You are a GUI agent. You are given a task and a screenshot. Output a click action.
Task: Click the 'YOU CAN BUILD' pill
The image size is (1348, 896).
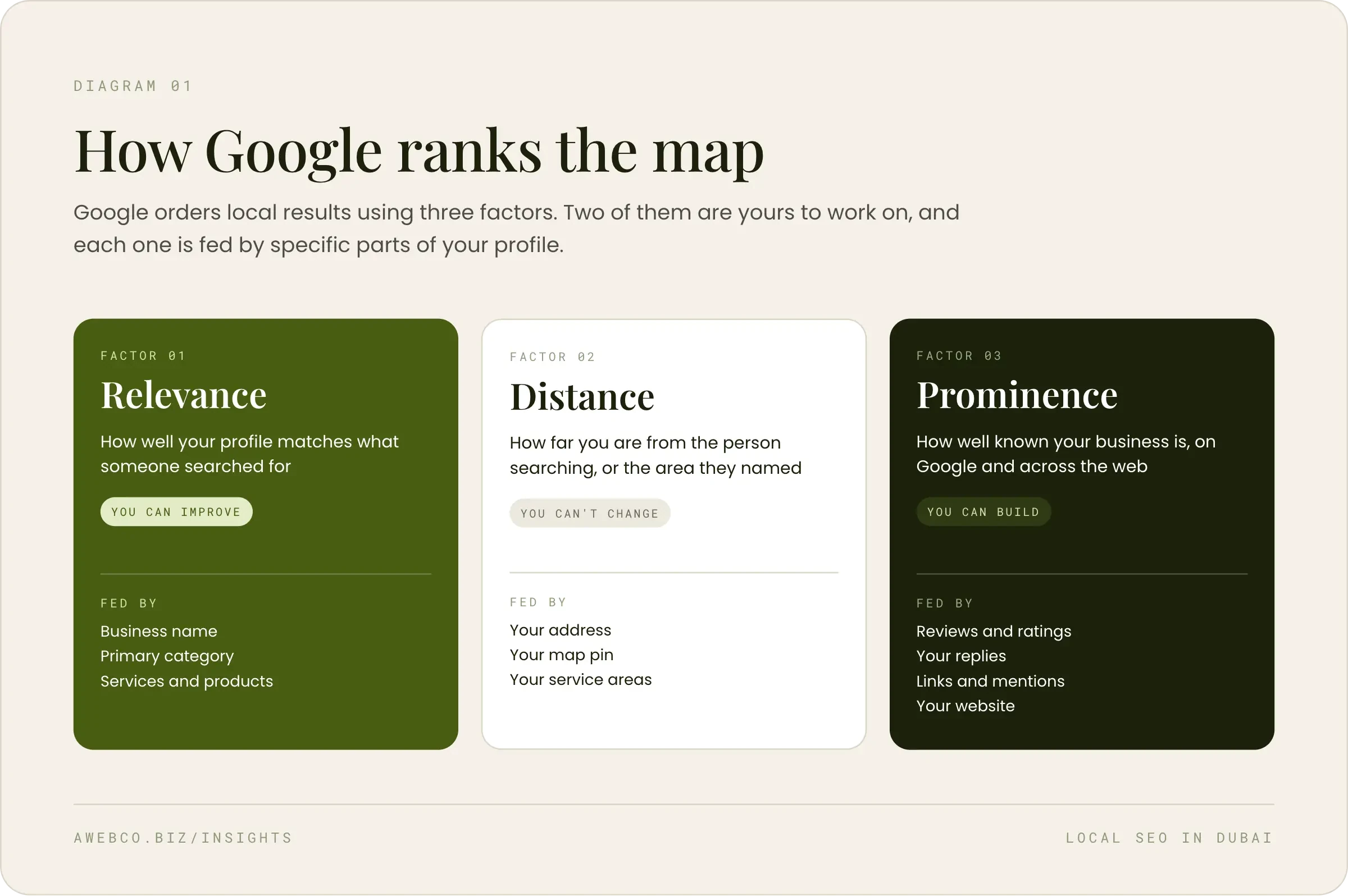click(x=984, y=512)
